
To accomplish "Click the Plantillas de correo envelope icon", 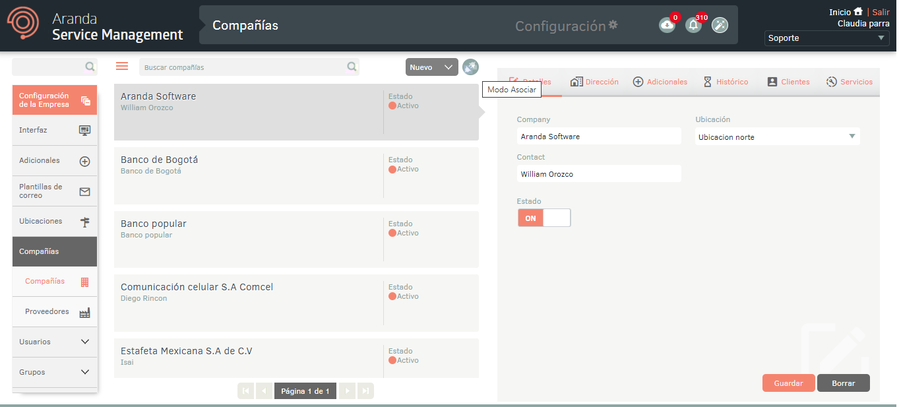I will [x=84, y=191].
